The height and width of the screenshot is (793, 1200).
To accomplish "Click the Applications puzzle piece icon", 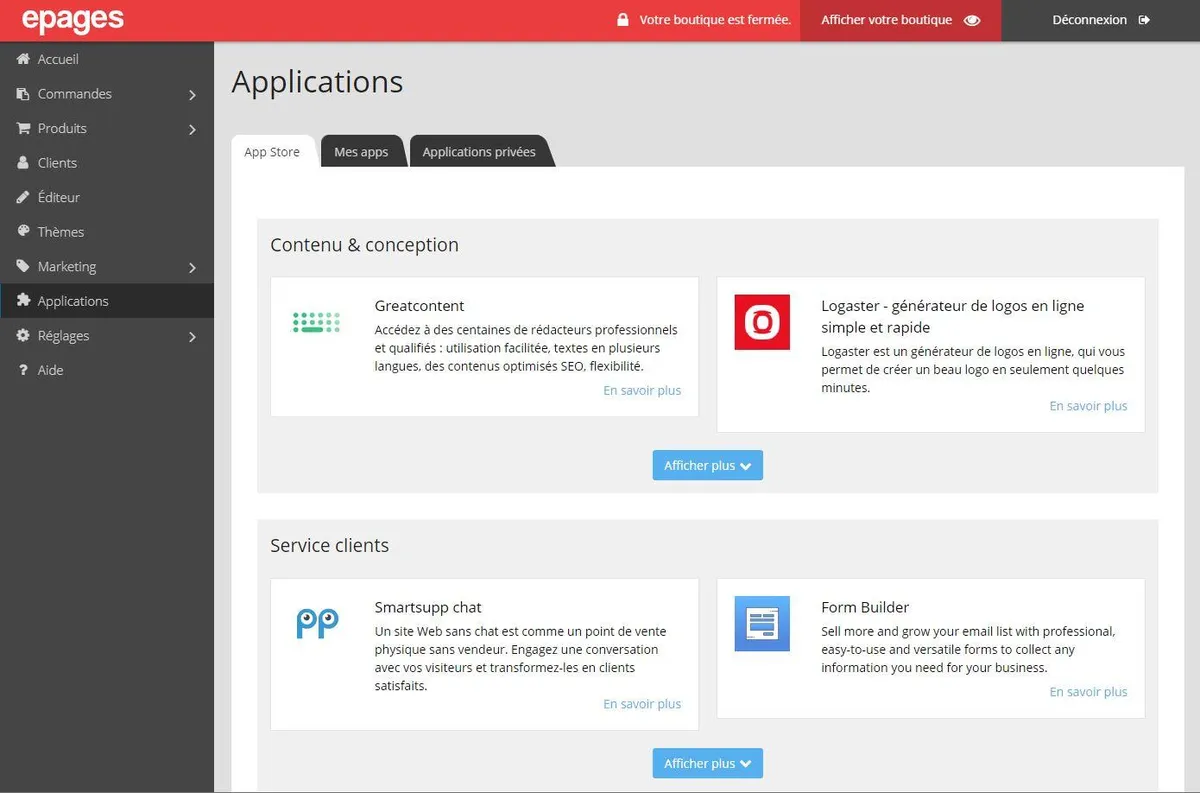I will click(23, 301).
